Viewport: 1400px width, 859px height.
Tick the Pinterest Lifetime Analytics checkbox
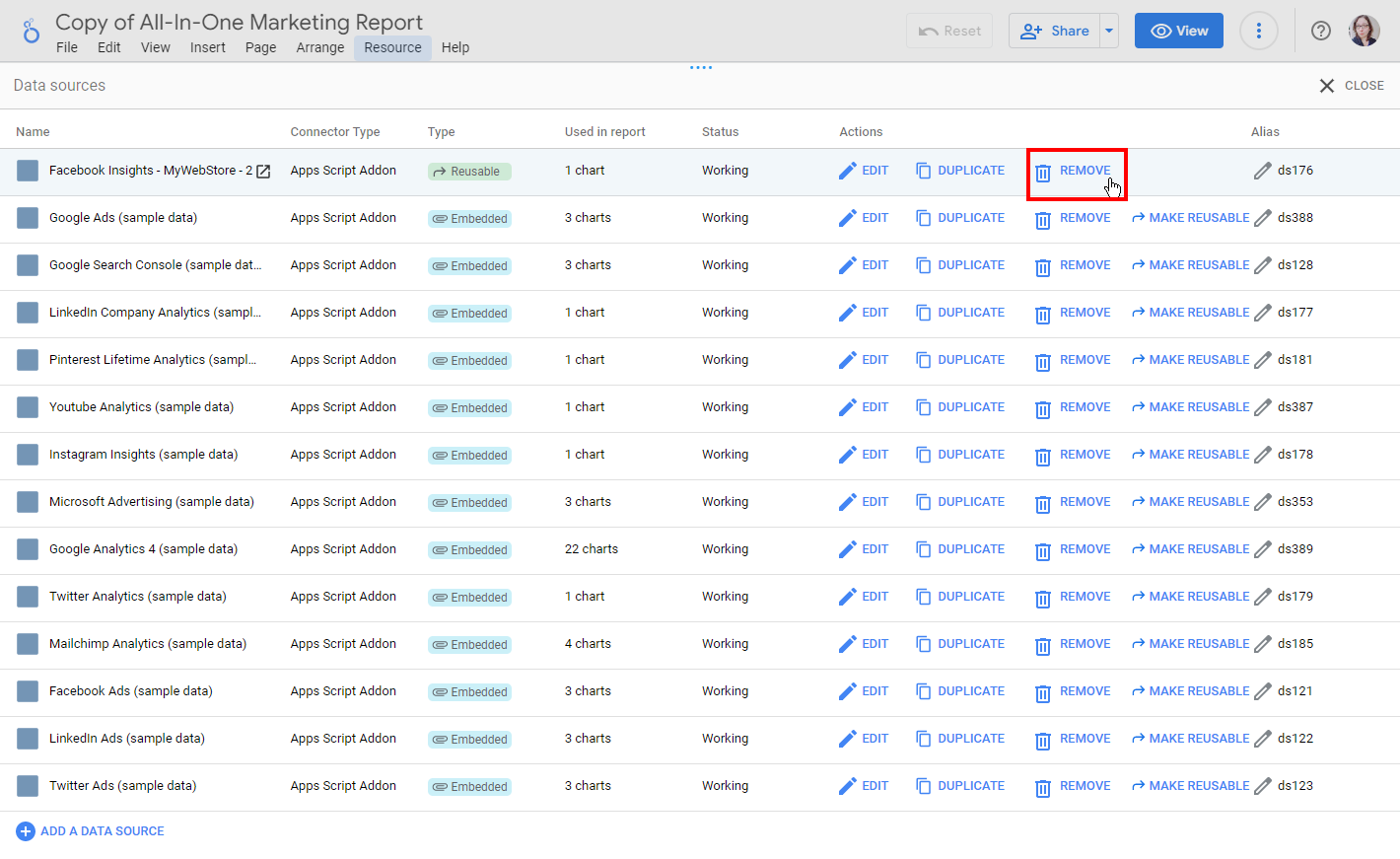click(28, 360)
